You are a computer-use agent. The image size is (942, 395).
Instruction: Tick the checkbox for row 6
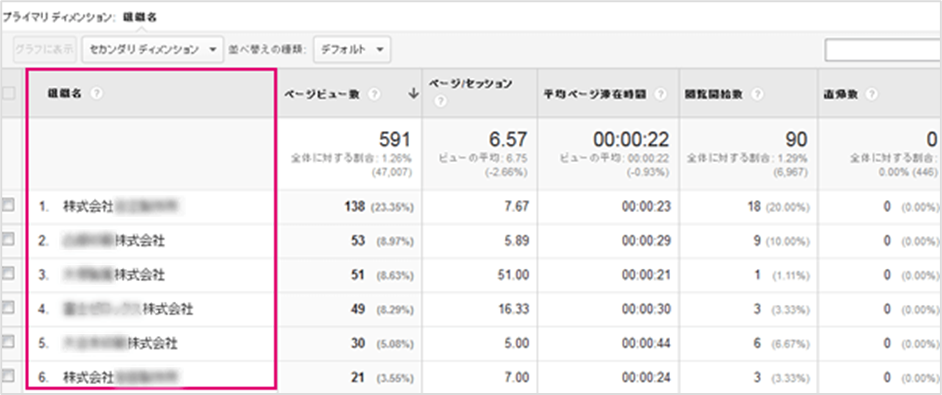tap(8, 376)
